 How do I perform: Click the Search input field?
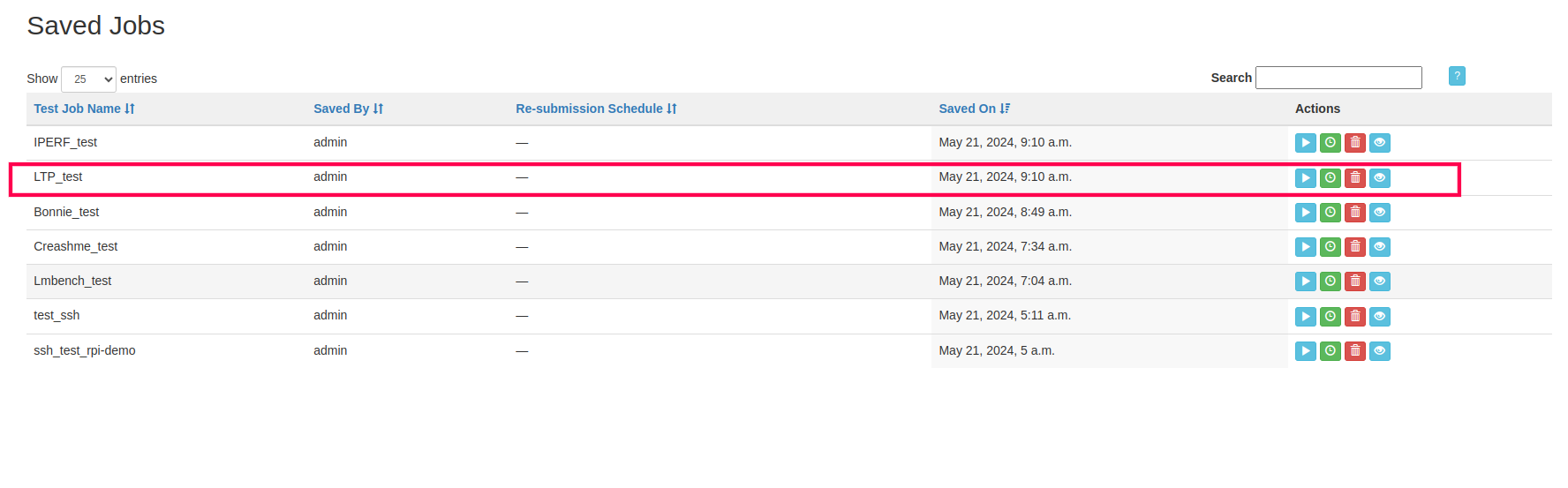tap(1338, 78)
